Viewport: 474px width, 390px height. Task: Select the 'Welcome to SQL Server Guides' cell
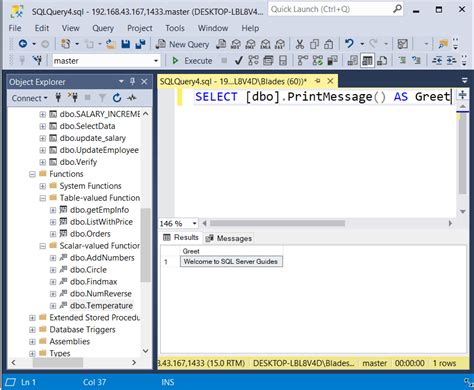pyautogui.click(x=231, y=262)
